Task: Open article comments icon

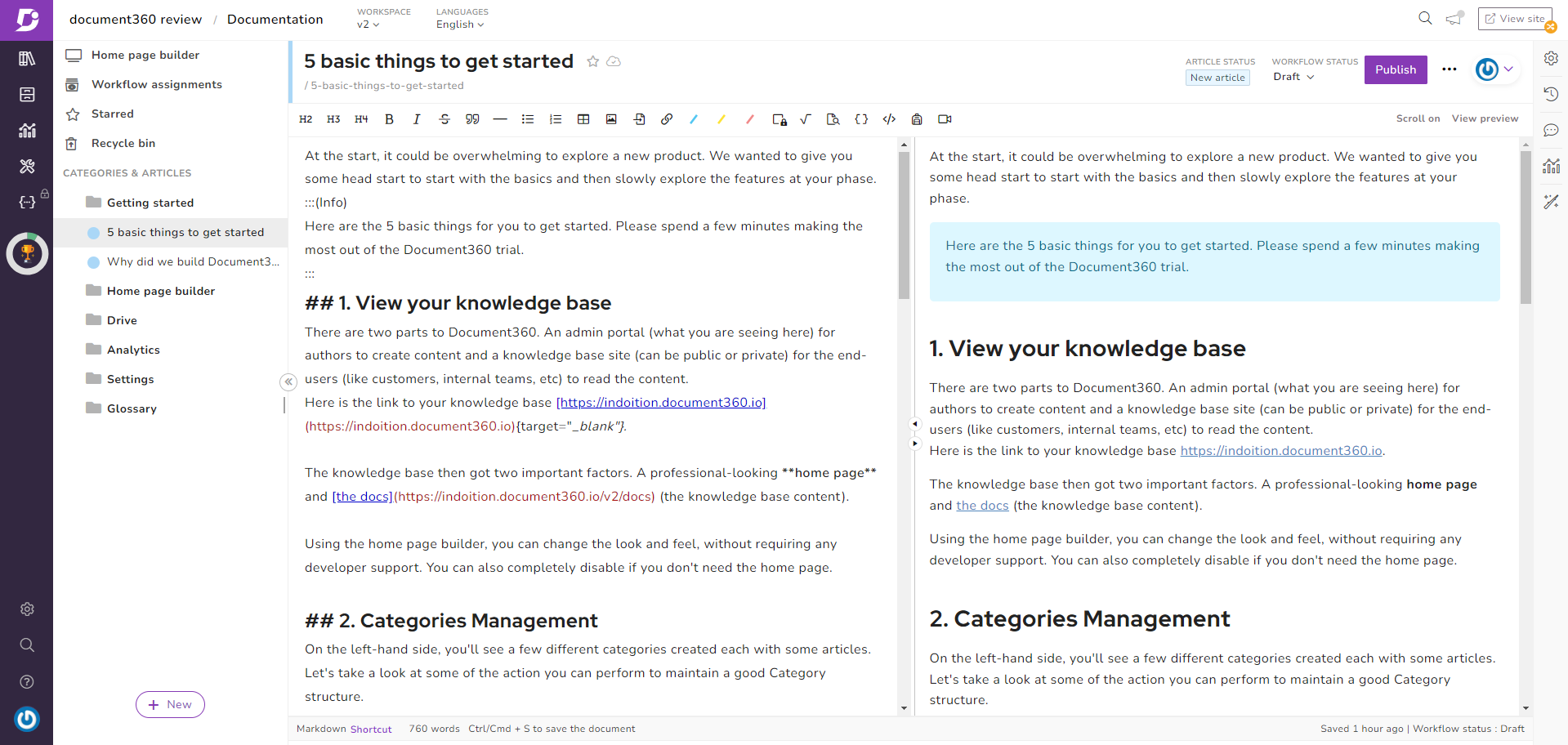Action: click(x=1551, y=130)
